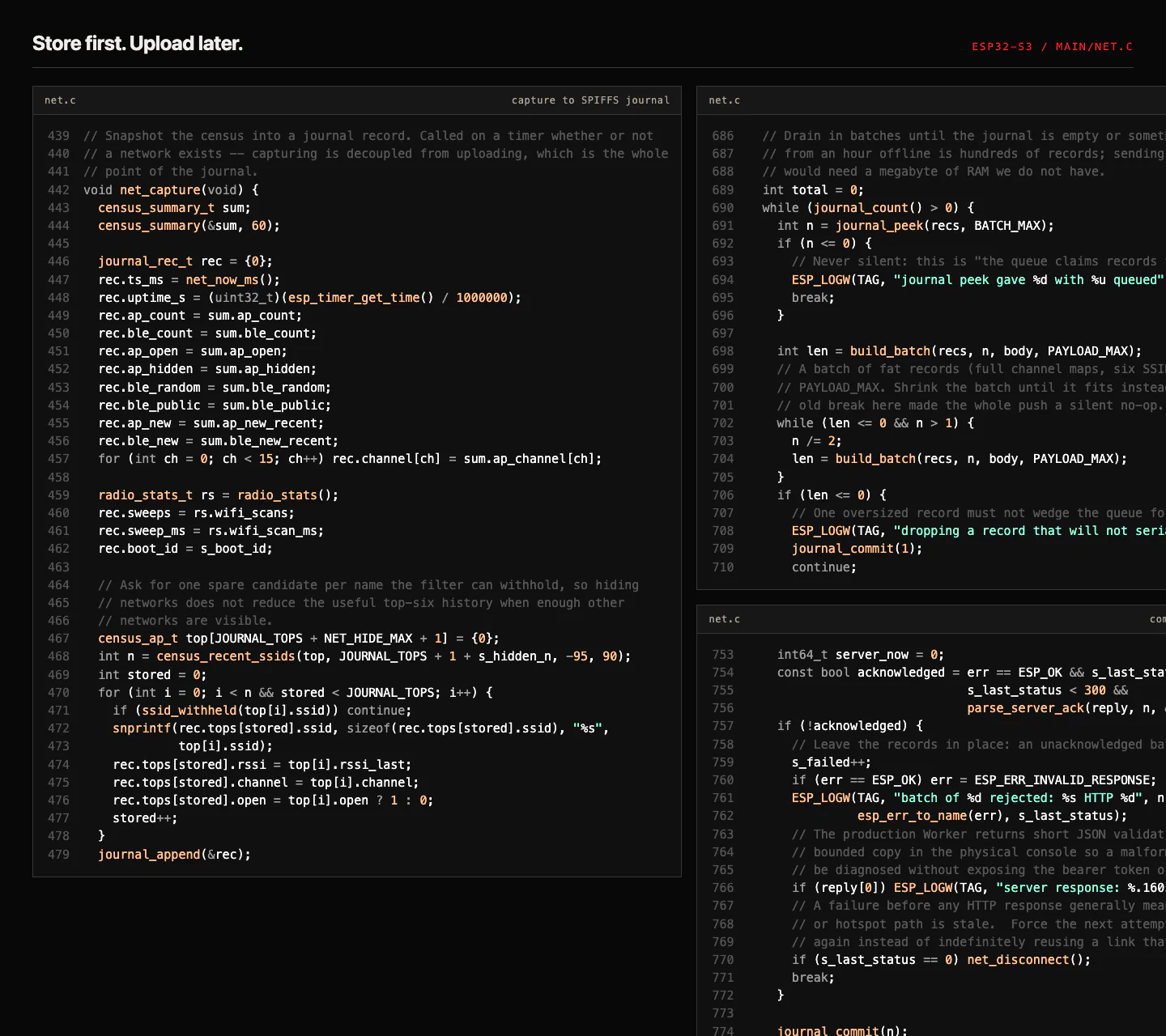Click "break;" on line 695
The image size is (1166, 1036).
813,298
